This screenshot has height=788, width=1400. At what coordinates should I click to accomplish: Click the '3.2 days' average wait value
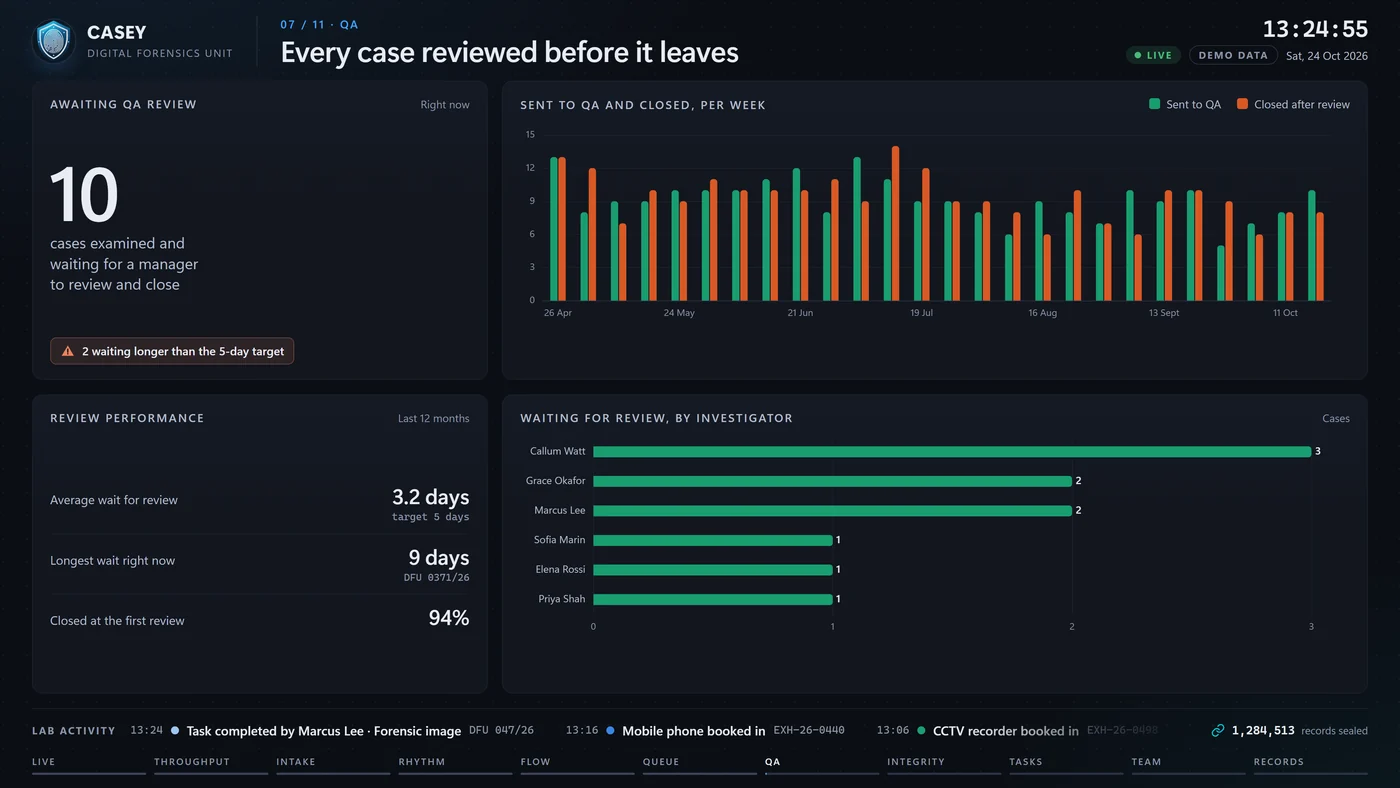click(430, 497)
